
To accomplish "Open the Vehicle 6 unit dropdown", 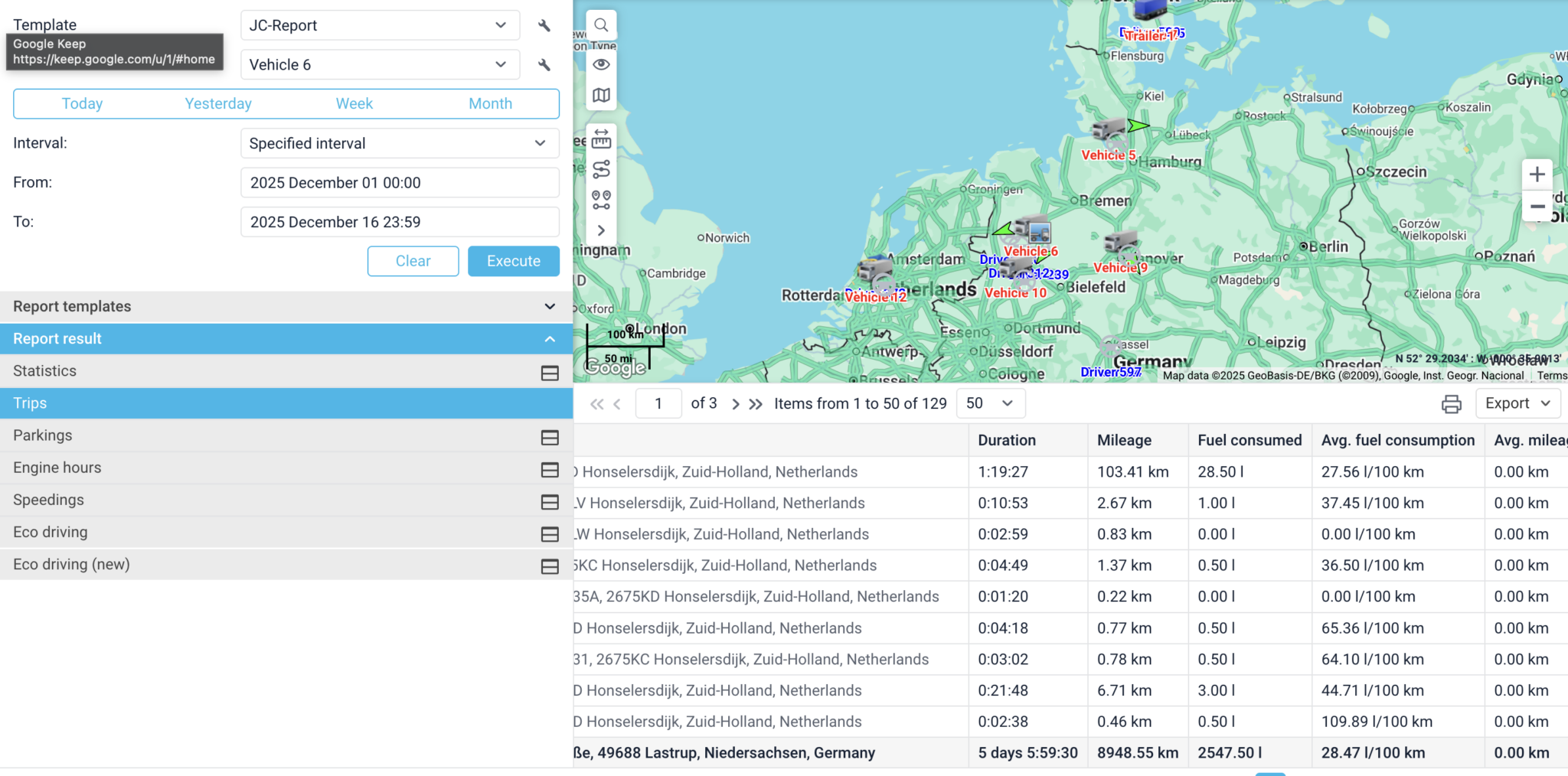I will point(381,65).
